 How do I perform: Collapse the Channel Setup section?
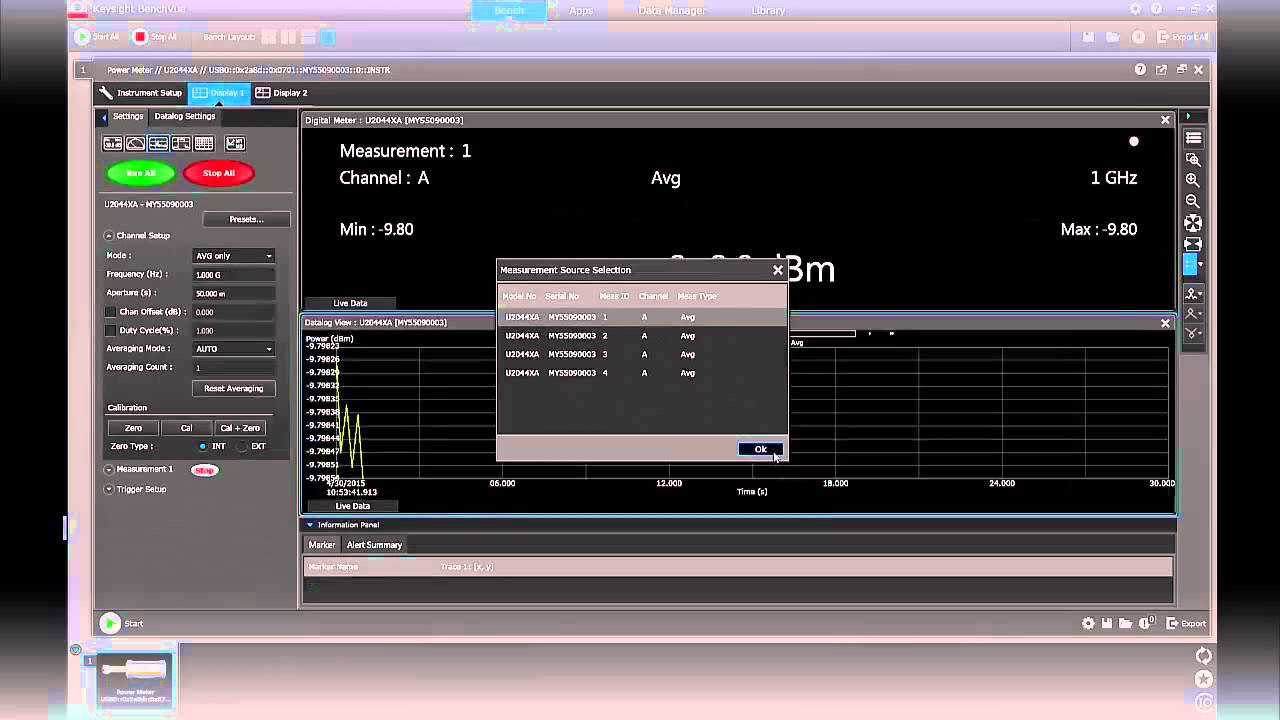pyautogui.click(x=108, y=236)
